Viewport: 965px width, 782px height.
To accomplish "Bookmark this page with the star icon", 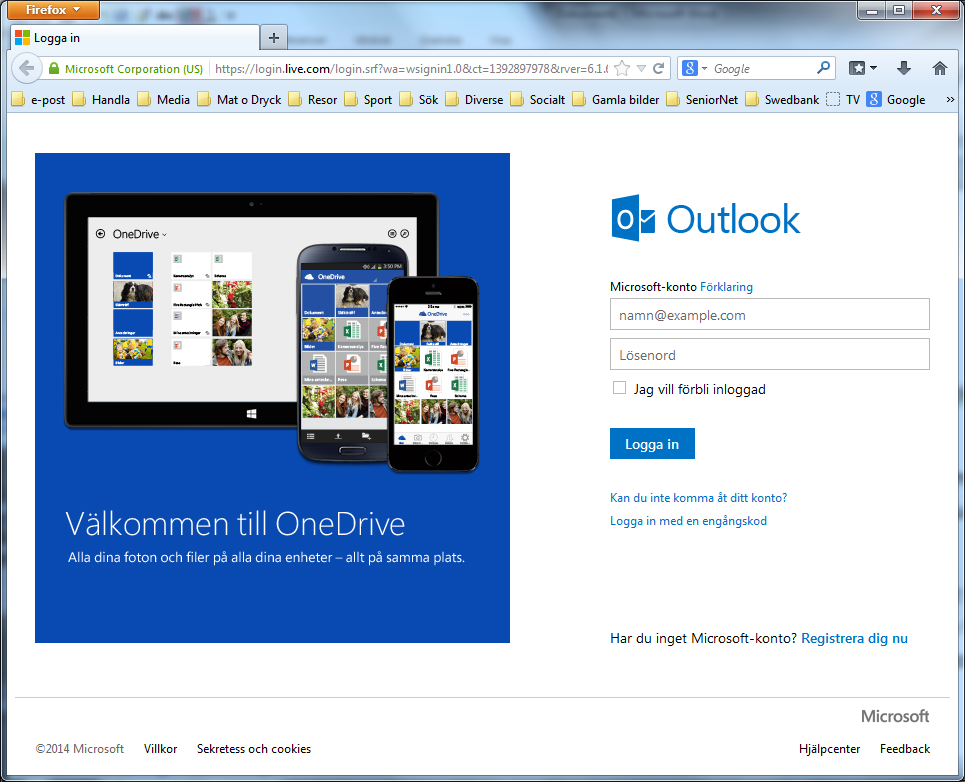I will [x=622, y=68].
